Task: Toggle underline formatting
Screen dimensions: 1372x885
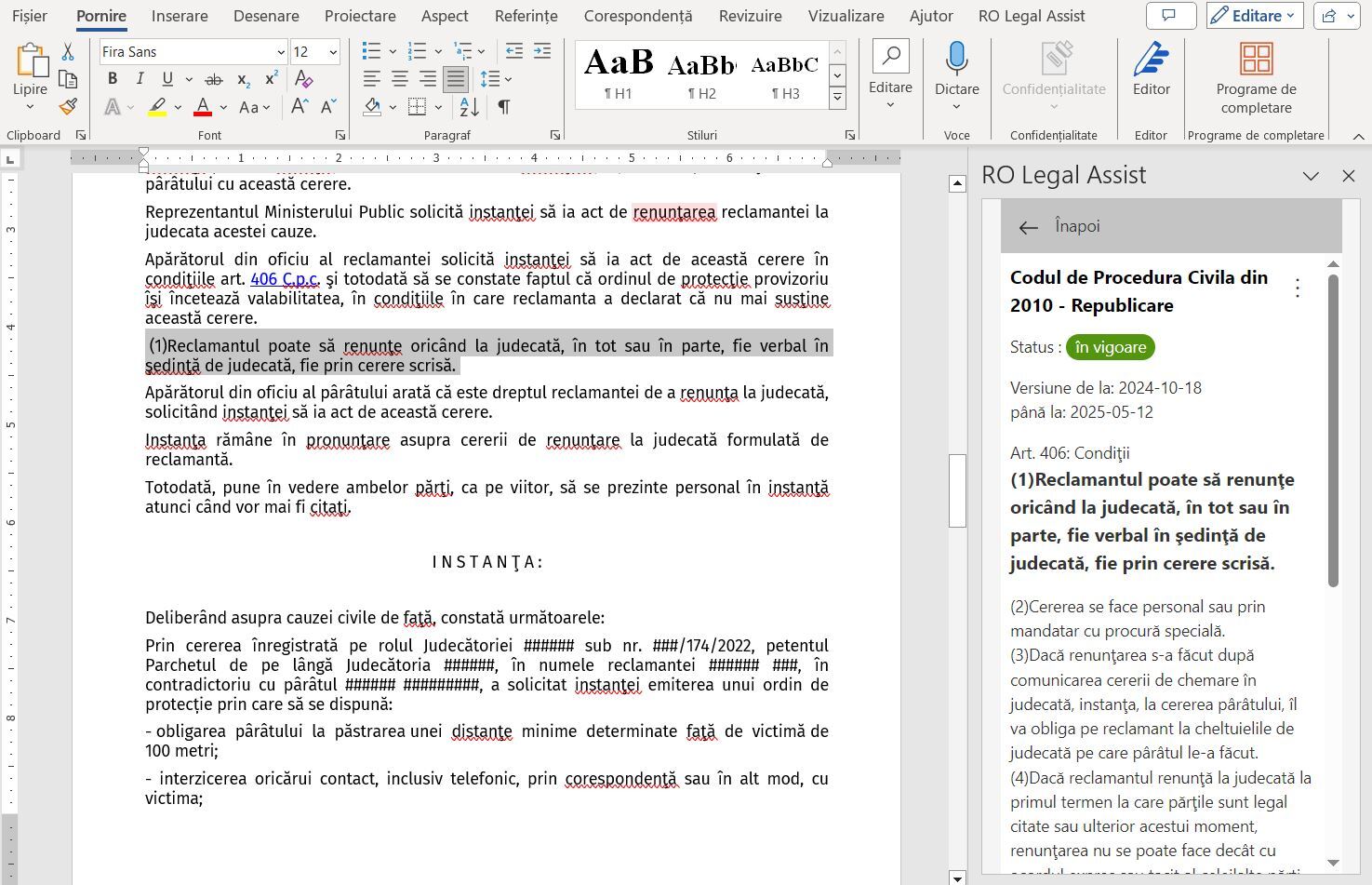Action: click(x=167, y=80)
